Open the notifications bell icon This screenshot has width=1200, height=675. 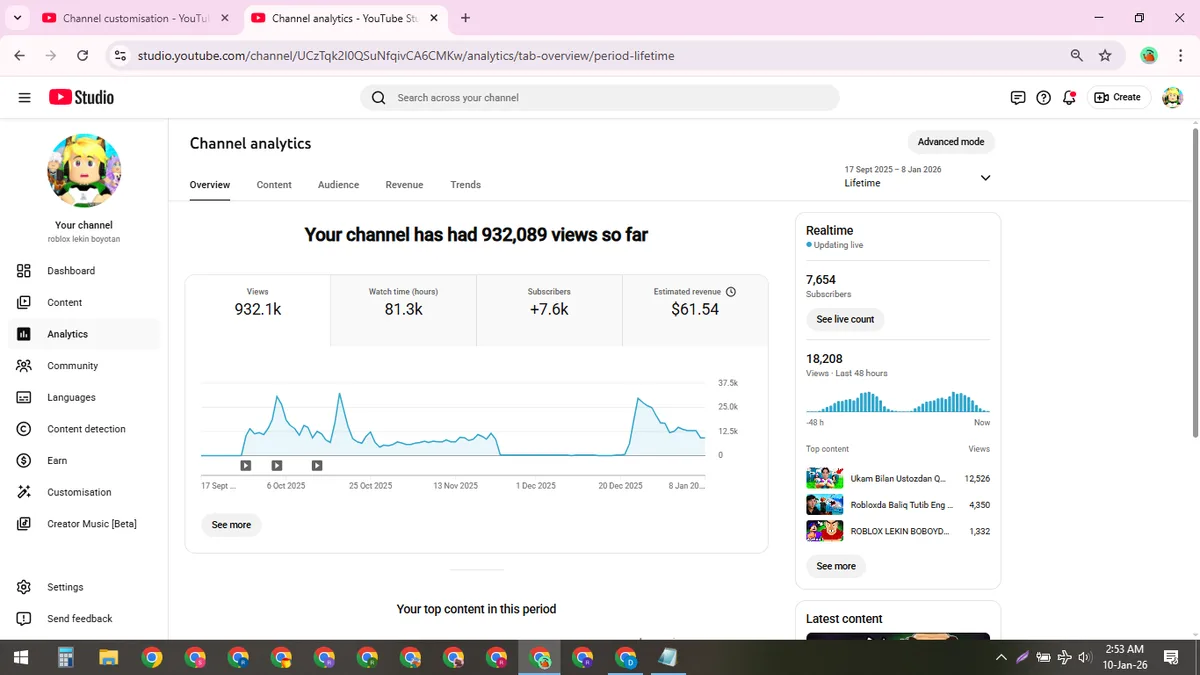1069,97
